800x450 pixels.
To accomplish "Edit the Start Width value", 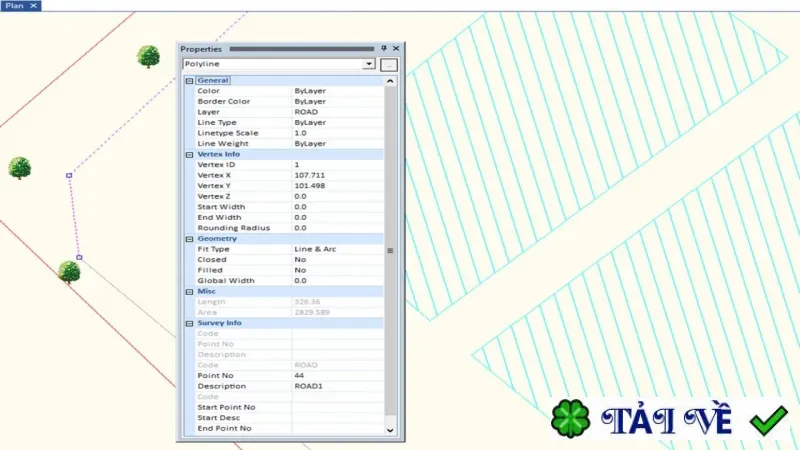I will point(338,207).
